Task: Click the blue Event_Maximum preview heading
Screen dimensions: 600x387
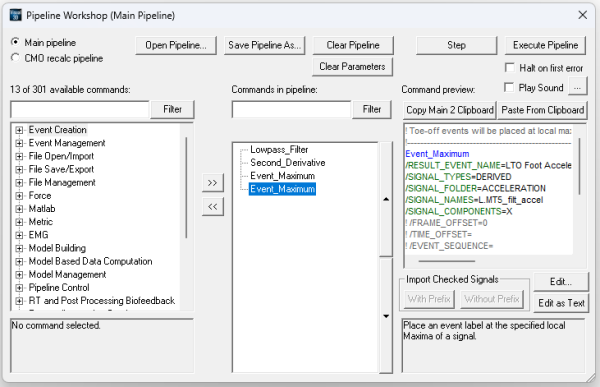Action: 437,154
